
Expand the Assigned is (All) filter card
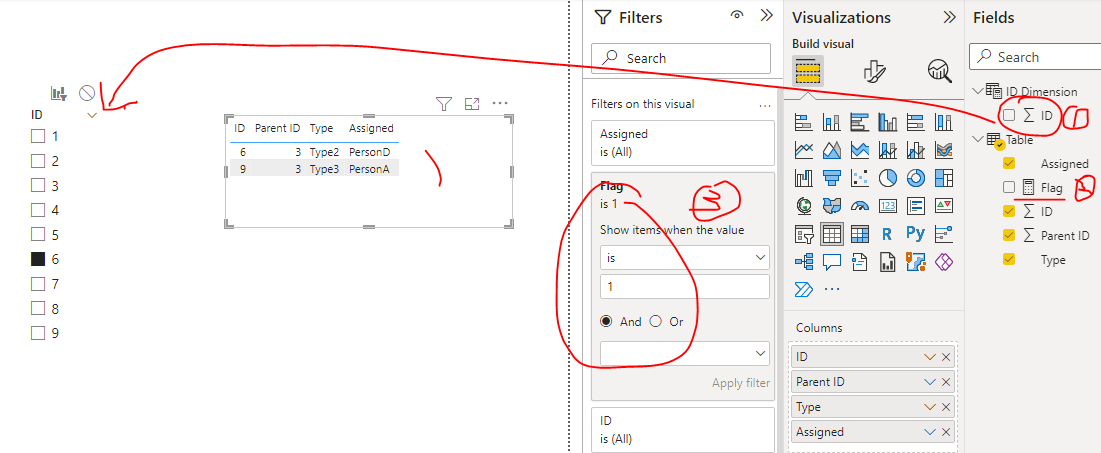[683, 143]
